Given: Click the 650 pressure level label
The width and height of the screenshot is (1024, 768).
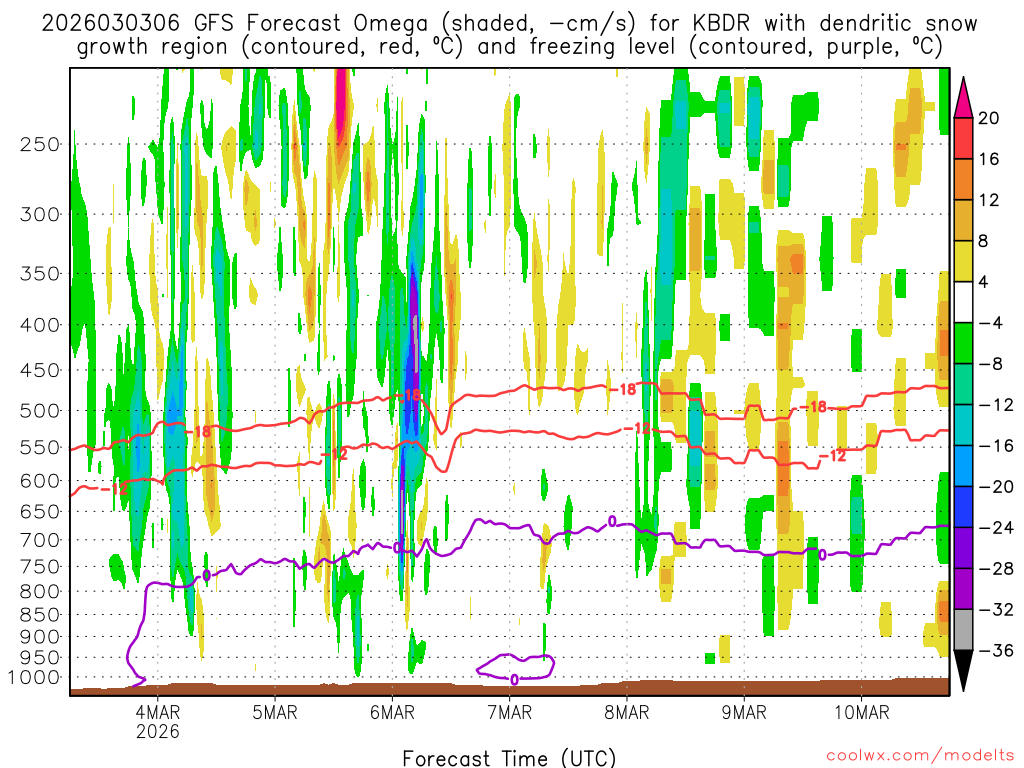Looking at the screenshot, I should coord(40,511).
